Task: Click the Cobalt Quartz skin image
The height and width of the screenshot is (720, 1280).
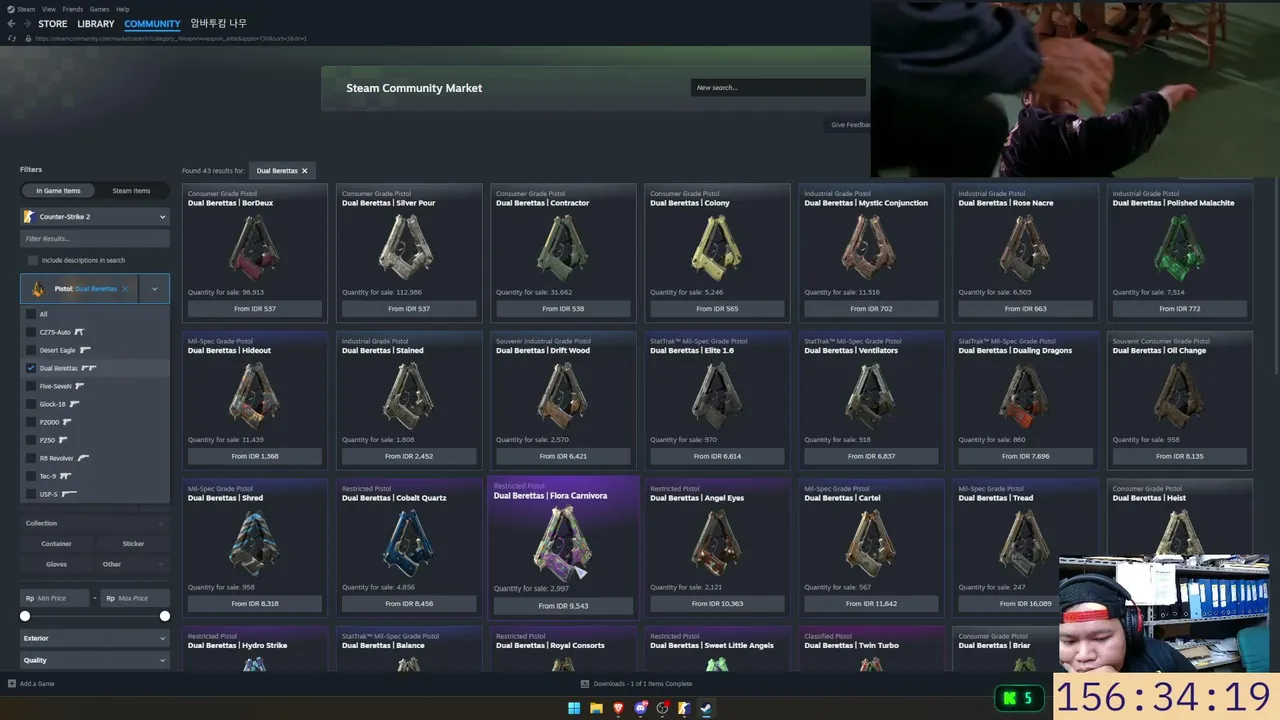Action: tap(408, 542)
